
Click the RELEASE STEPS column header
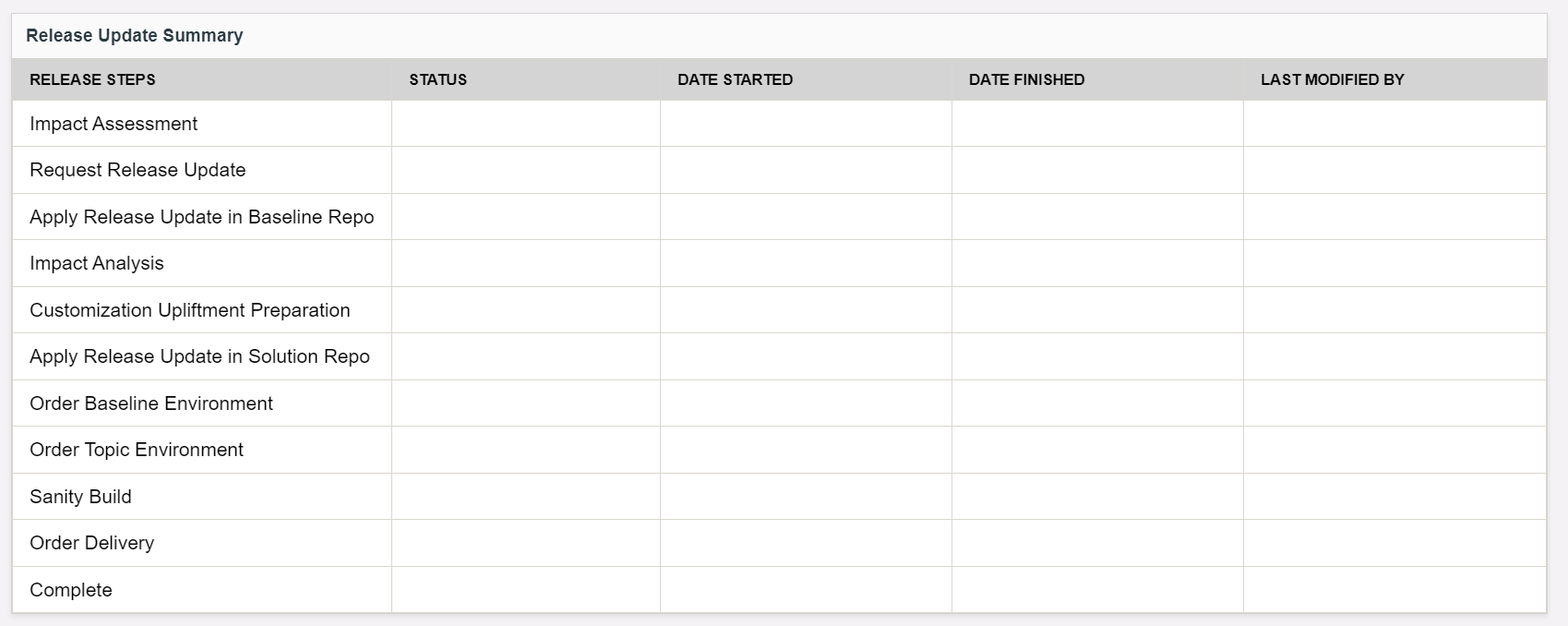click(92, 79)
